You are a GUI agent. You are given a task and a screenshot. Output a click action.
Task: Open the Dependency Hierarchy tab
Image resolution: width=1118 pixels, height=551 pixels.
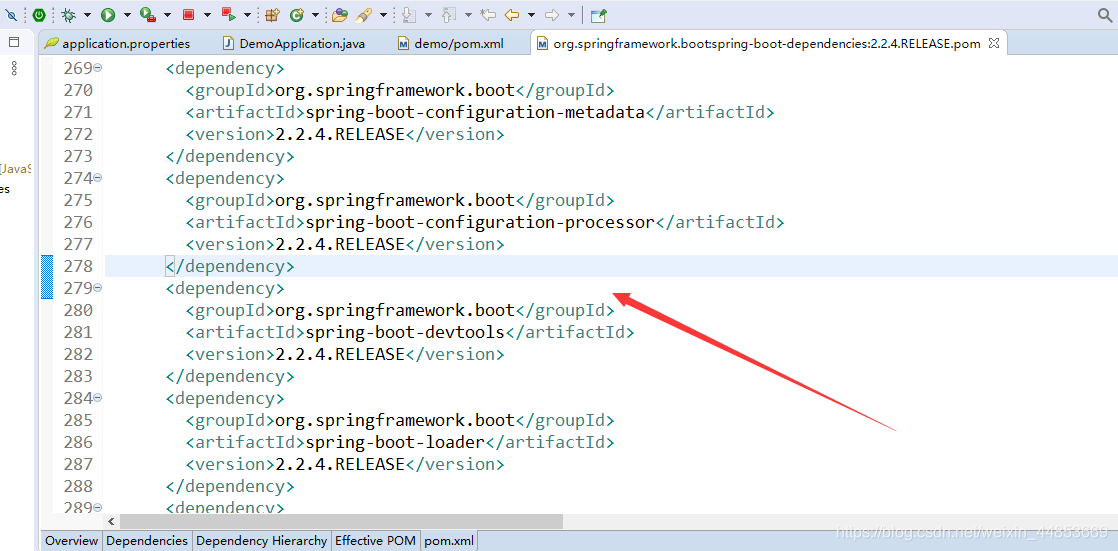tap(262, 541)
